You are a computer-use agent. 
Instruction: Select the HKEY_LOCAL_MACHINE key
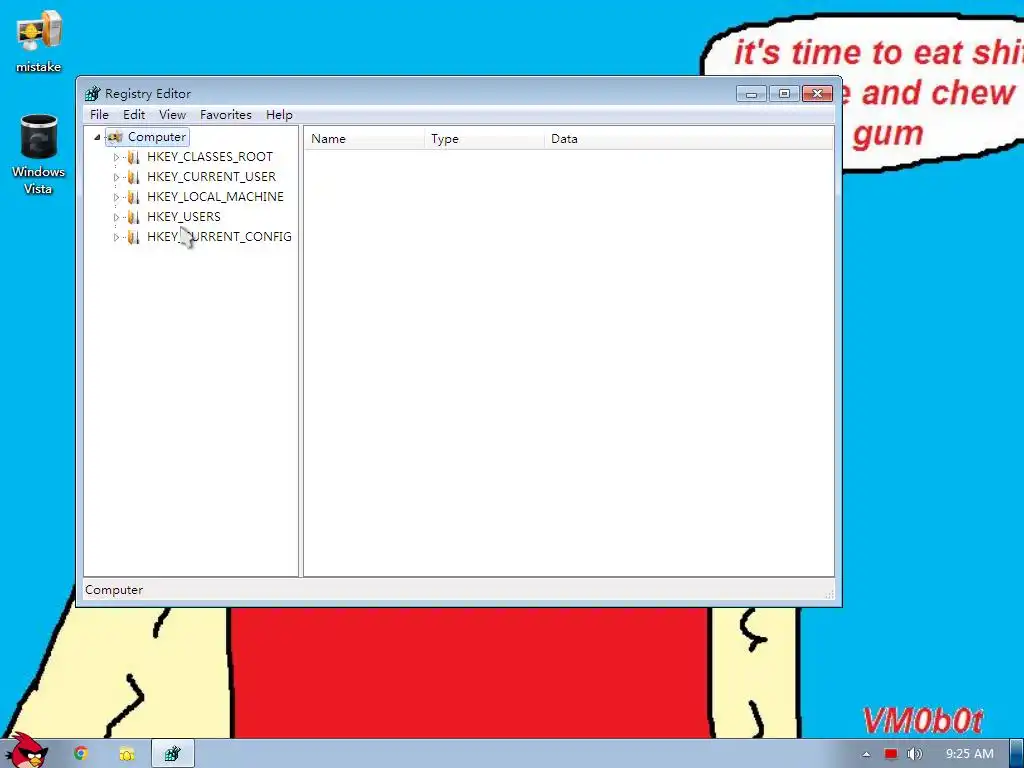(215, 197)
